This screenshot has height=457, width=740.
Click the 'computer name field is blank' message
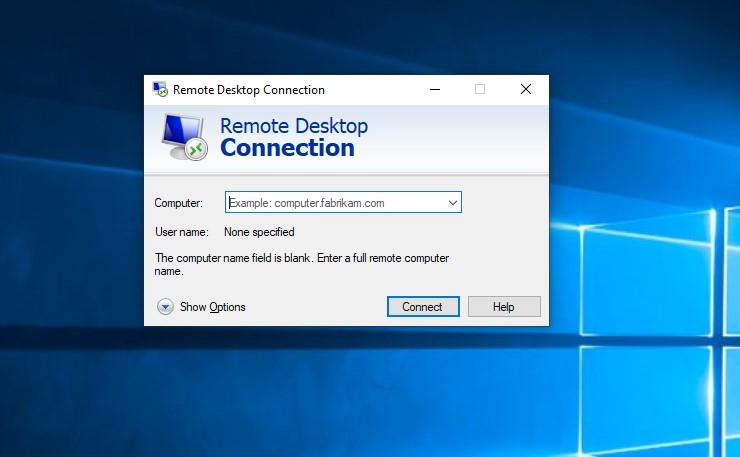302,264
